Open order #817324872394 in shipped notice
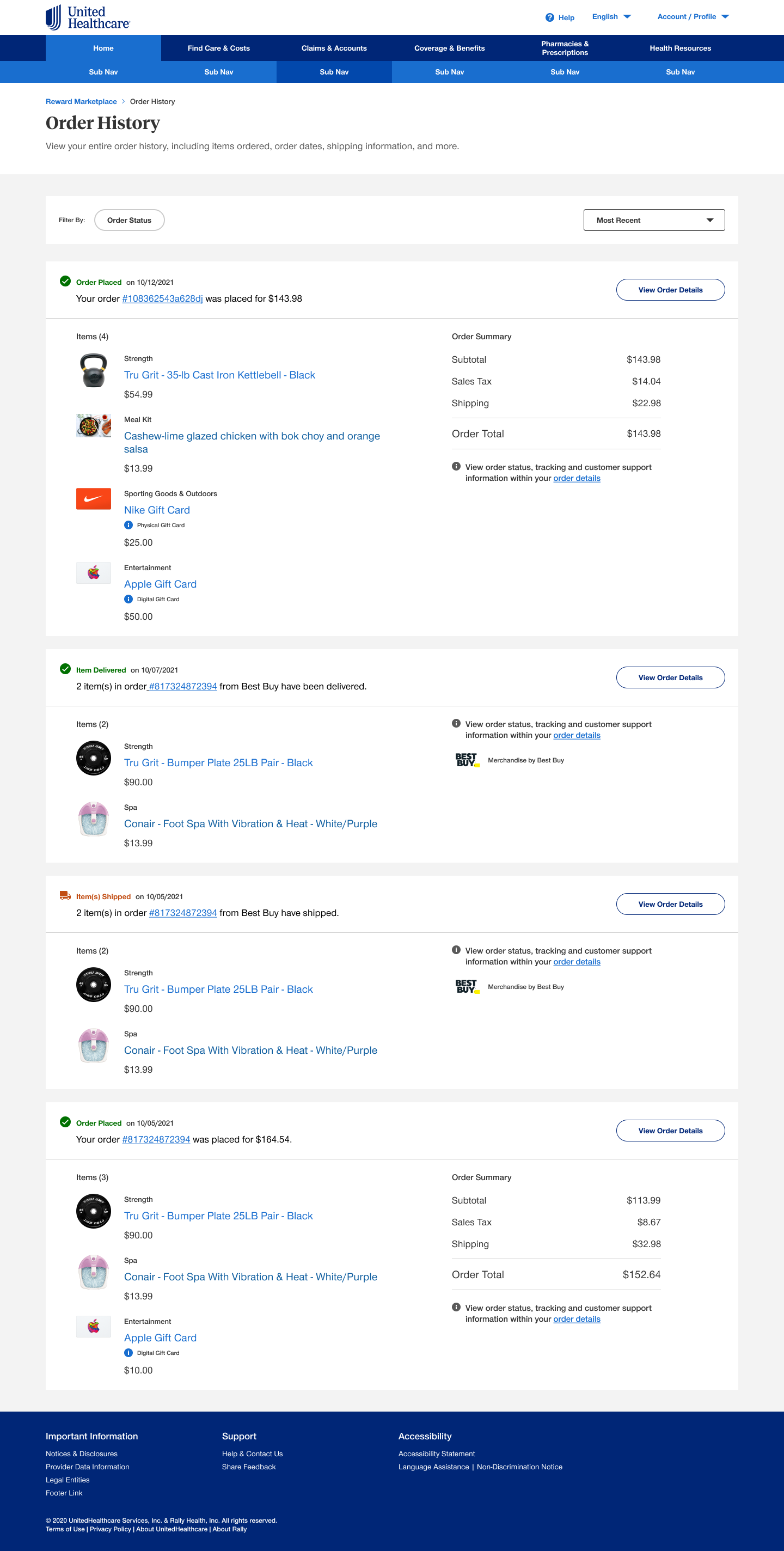 183,913
